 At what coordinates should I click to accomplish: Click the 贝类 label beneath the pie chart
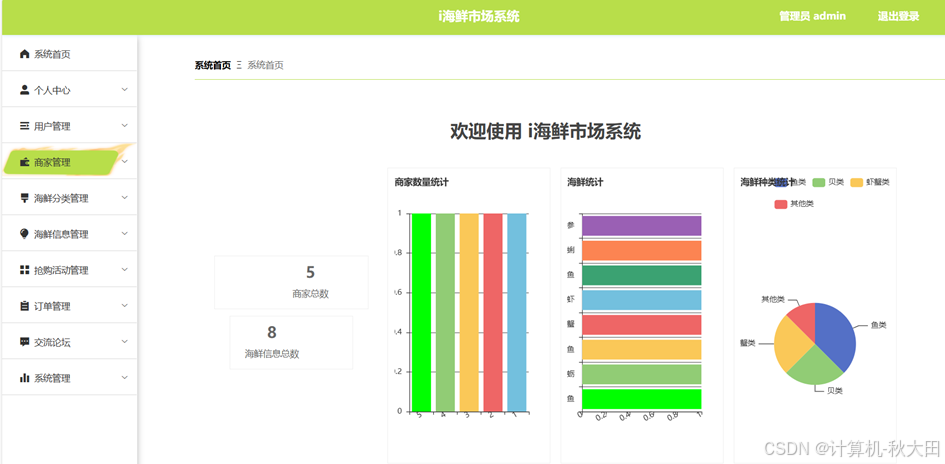(x=835, y=391)
